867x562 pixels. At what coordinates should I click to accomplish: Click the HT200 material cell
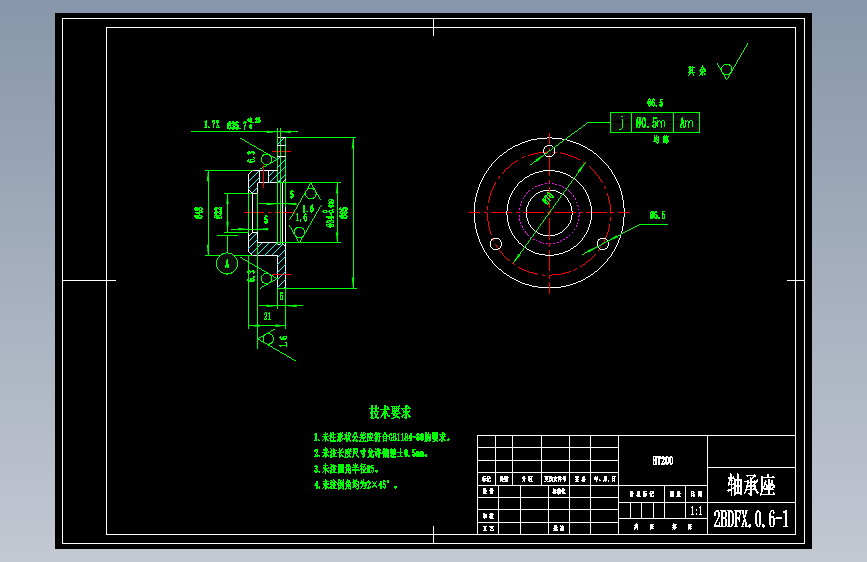pyautogui.click(x=662, y=461)
